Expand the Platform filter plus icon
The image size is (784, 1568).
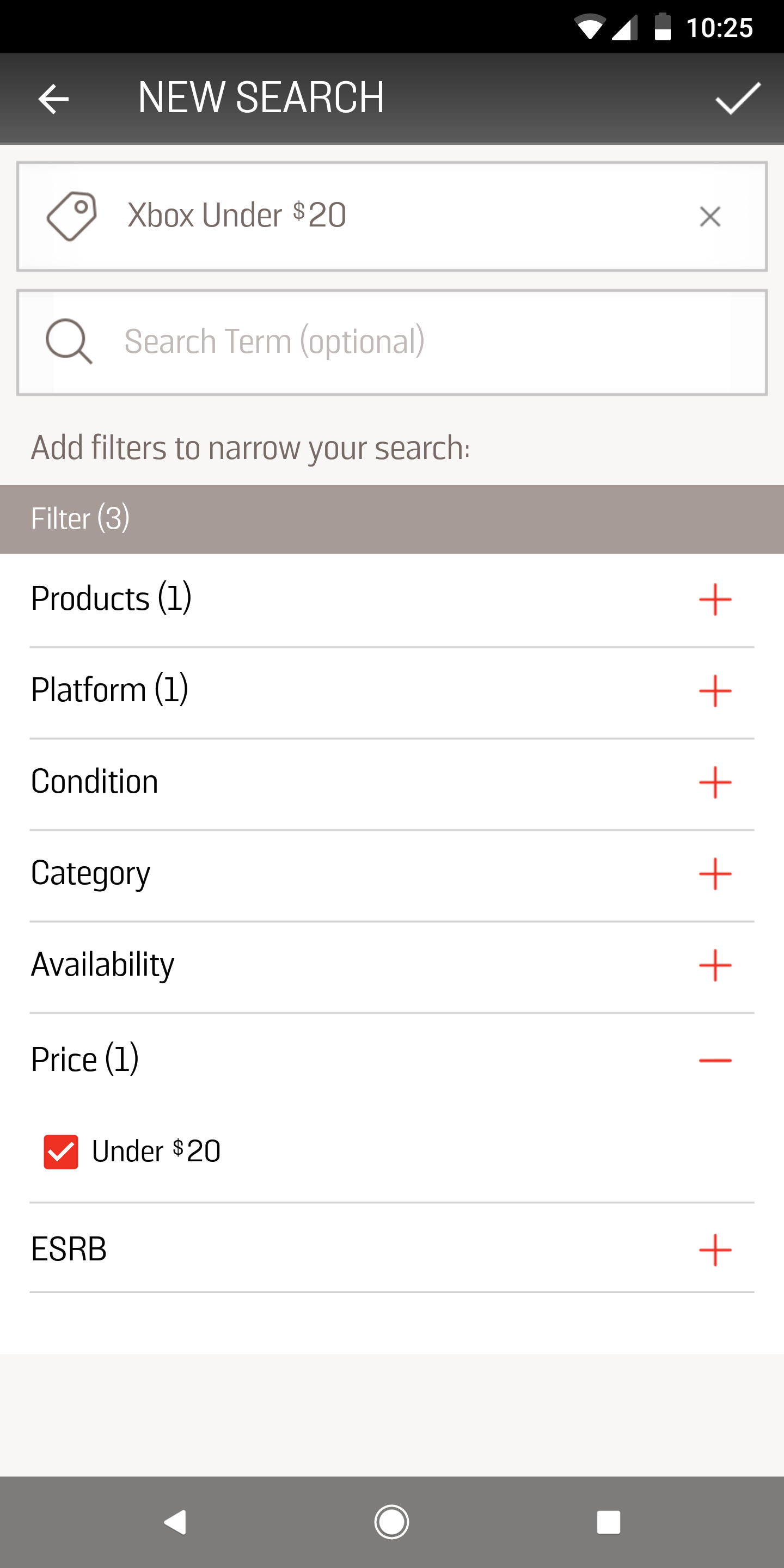click(x=715, y=691)
